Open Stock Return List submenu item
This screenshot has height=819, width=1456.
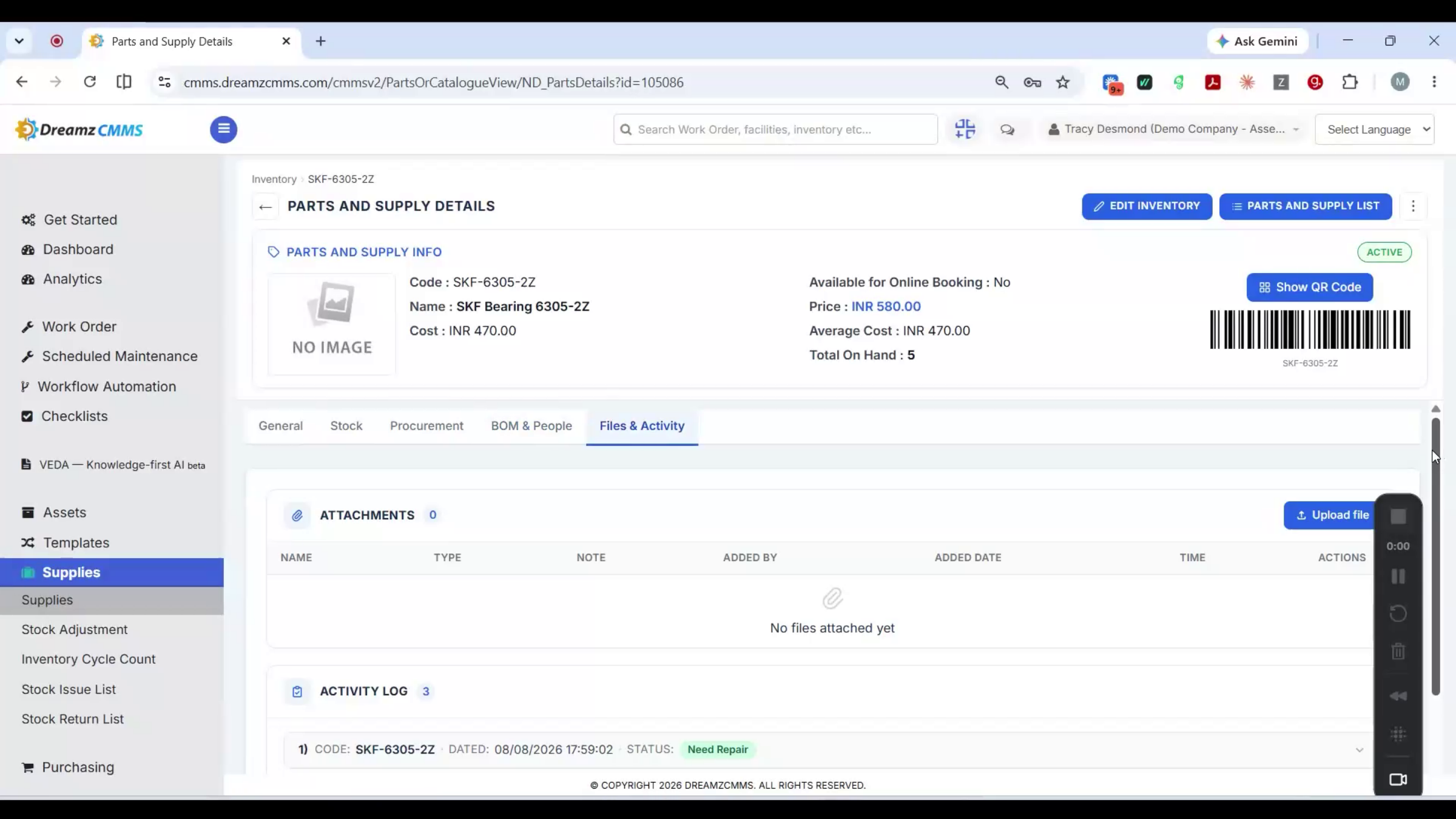pos(73,720)
